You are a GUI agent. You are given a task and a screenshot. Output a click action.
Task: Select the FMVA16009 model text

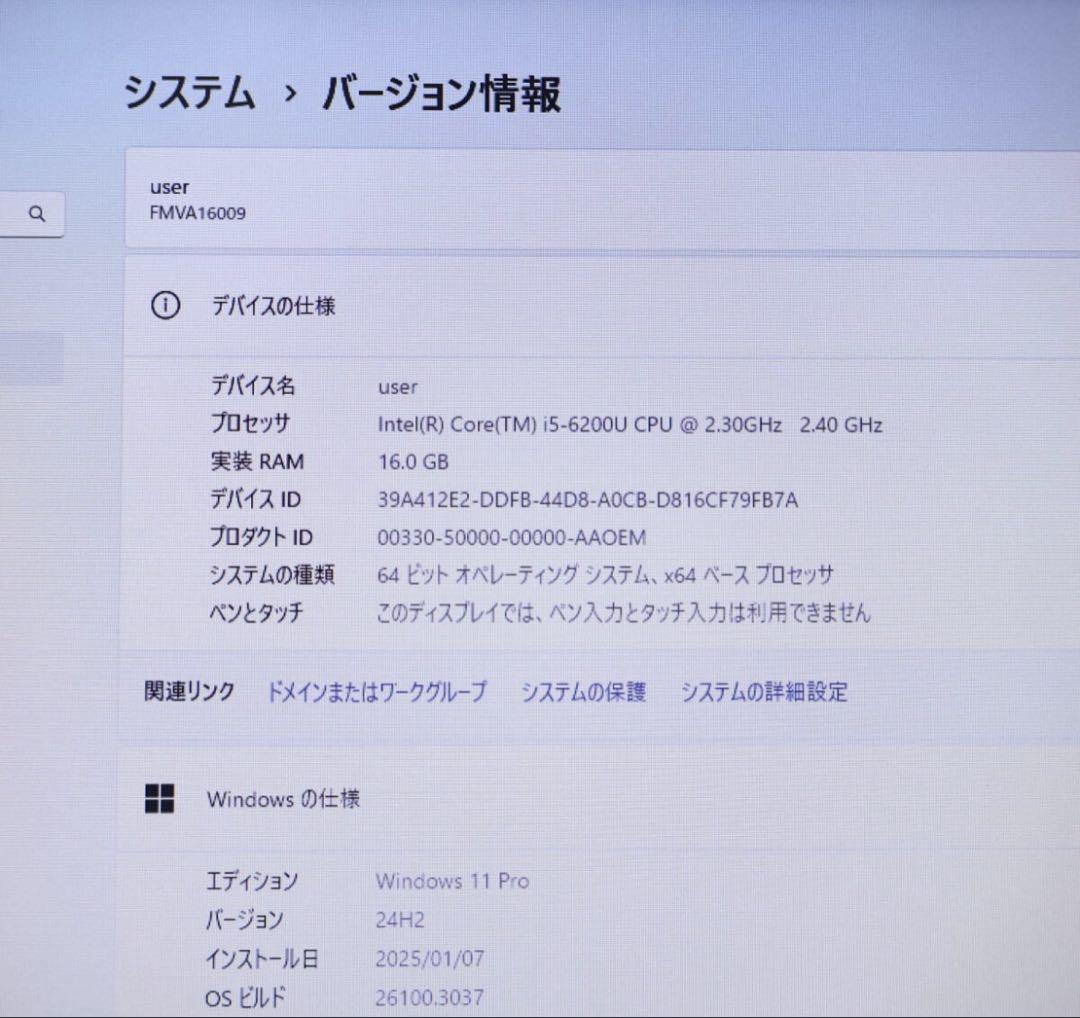[198, 213]
